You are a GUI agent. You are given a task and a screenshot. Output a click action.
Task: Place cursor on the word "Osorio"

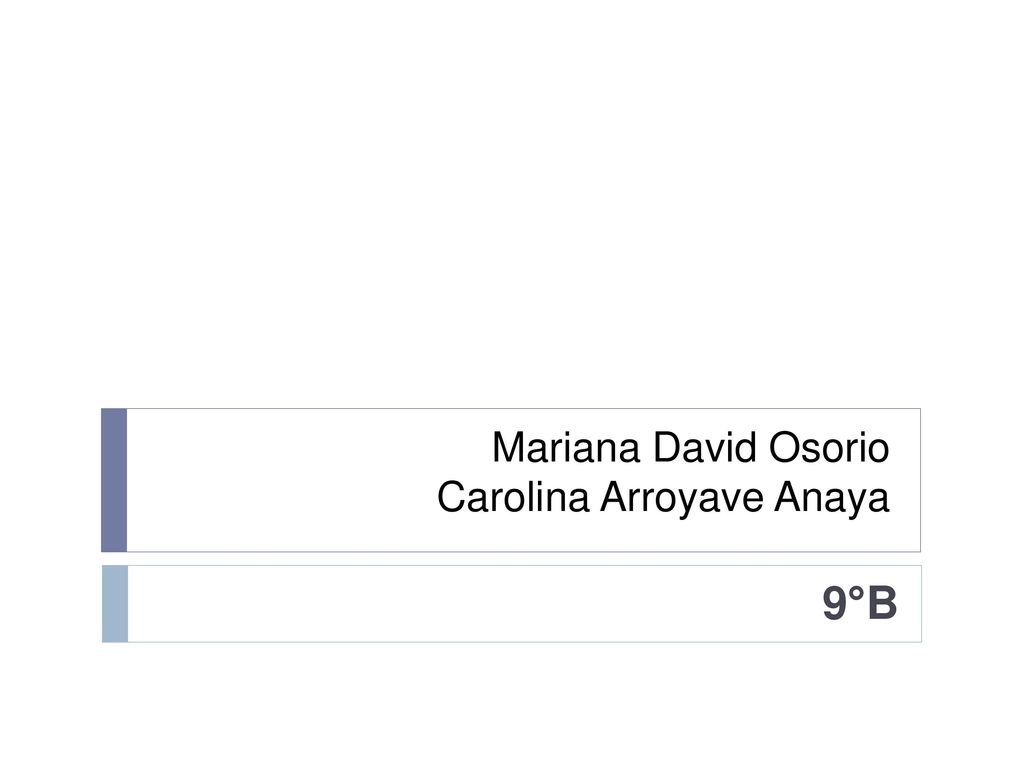pos(829,448)
